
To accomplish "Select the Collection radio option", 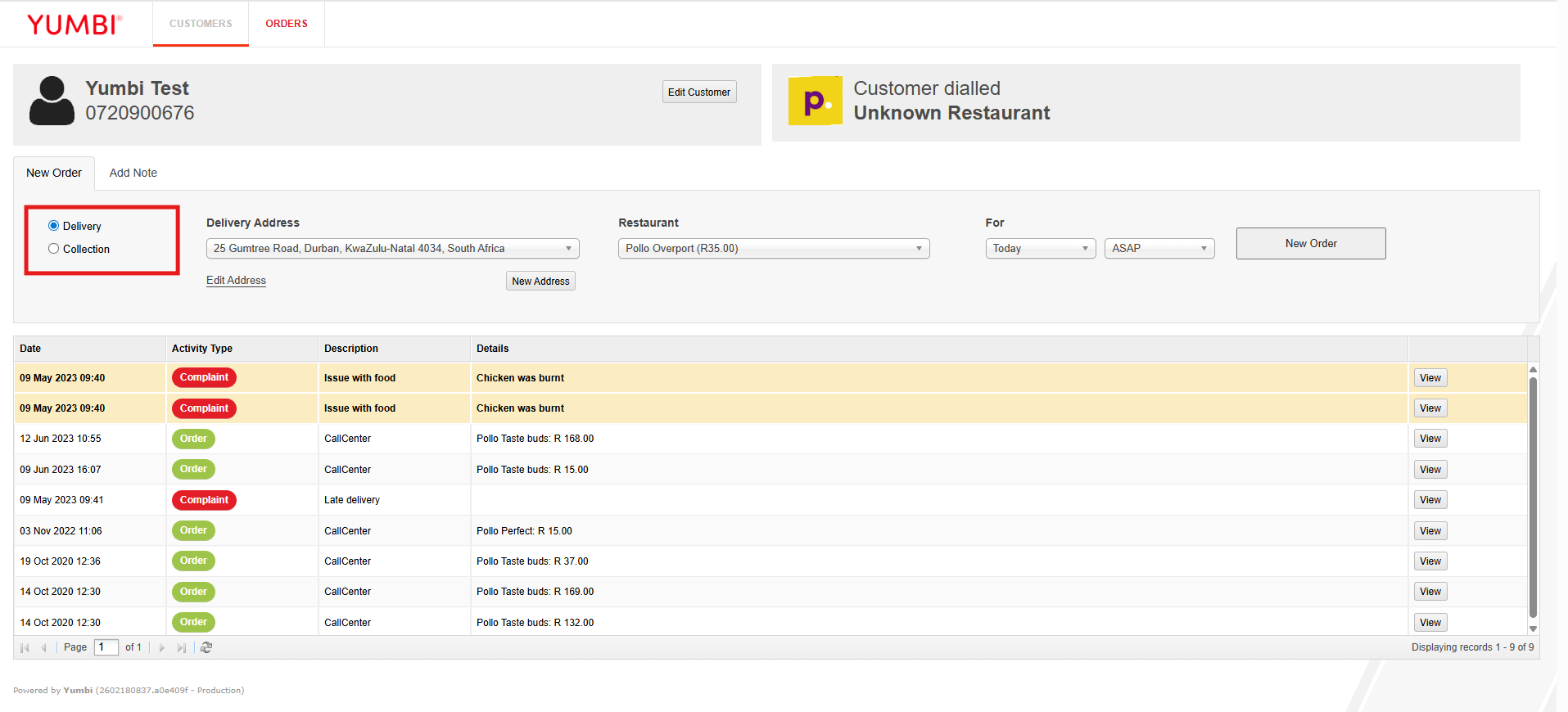I will pos(54,249).
